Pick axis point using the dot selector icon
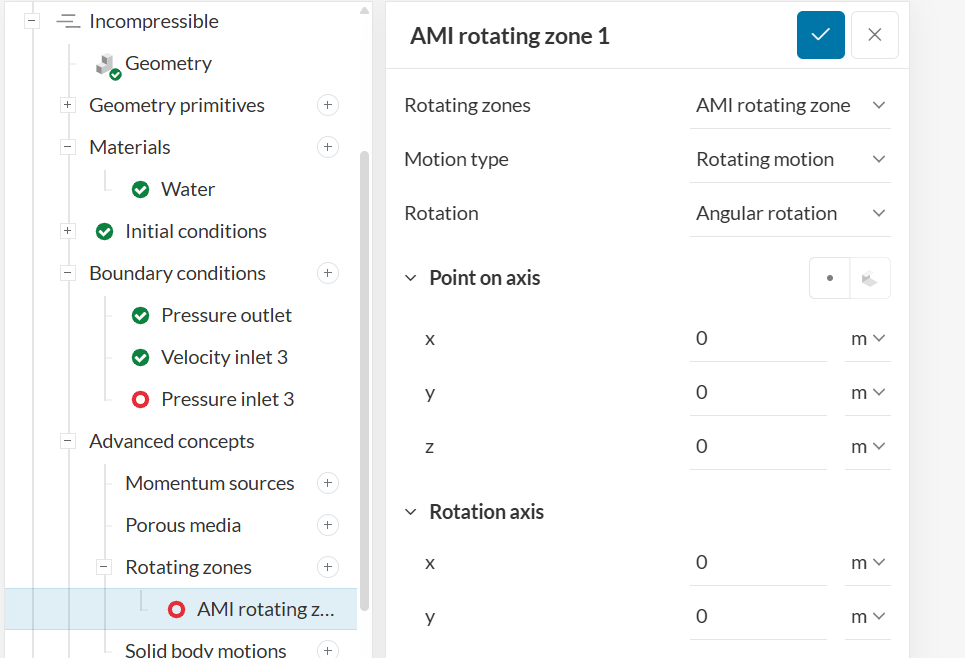Image resolution: width=965 pixels, height=658 pixels. 830,279
